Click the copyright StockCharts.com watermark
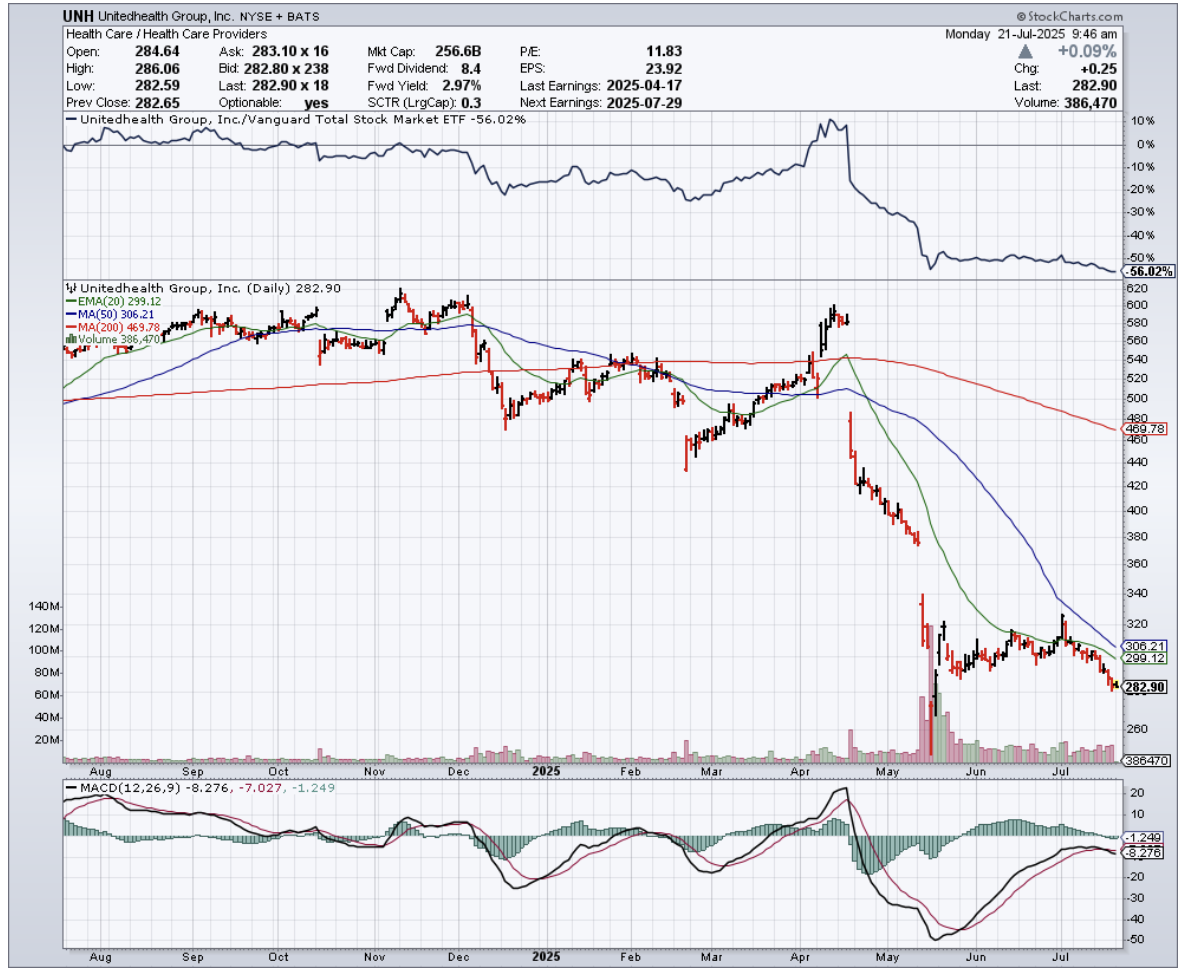The image size is (1186, 972). (x=1069, y=17)
